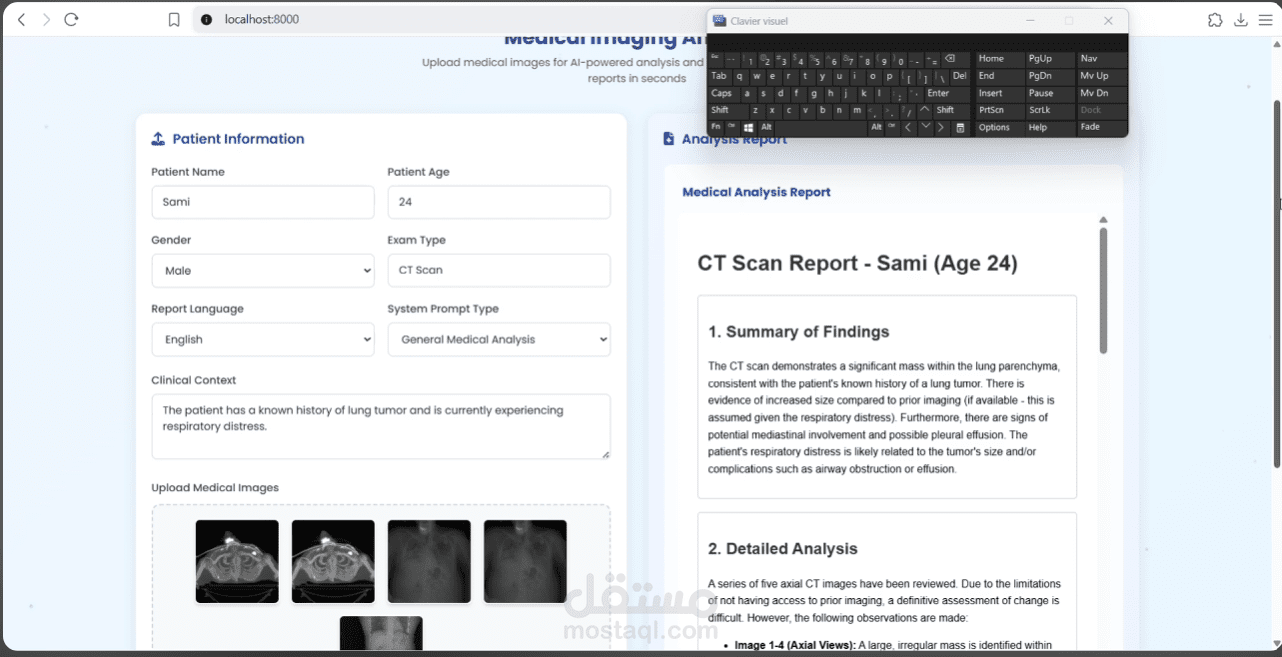Click the PgDn key on Clavier visuel

tap(1051, 76)
